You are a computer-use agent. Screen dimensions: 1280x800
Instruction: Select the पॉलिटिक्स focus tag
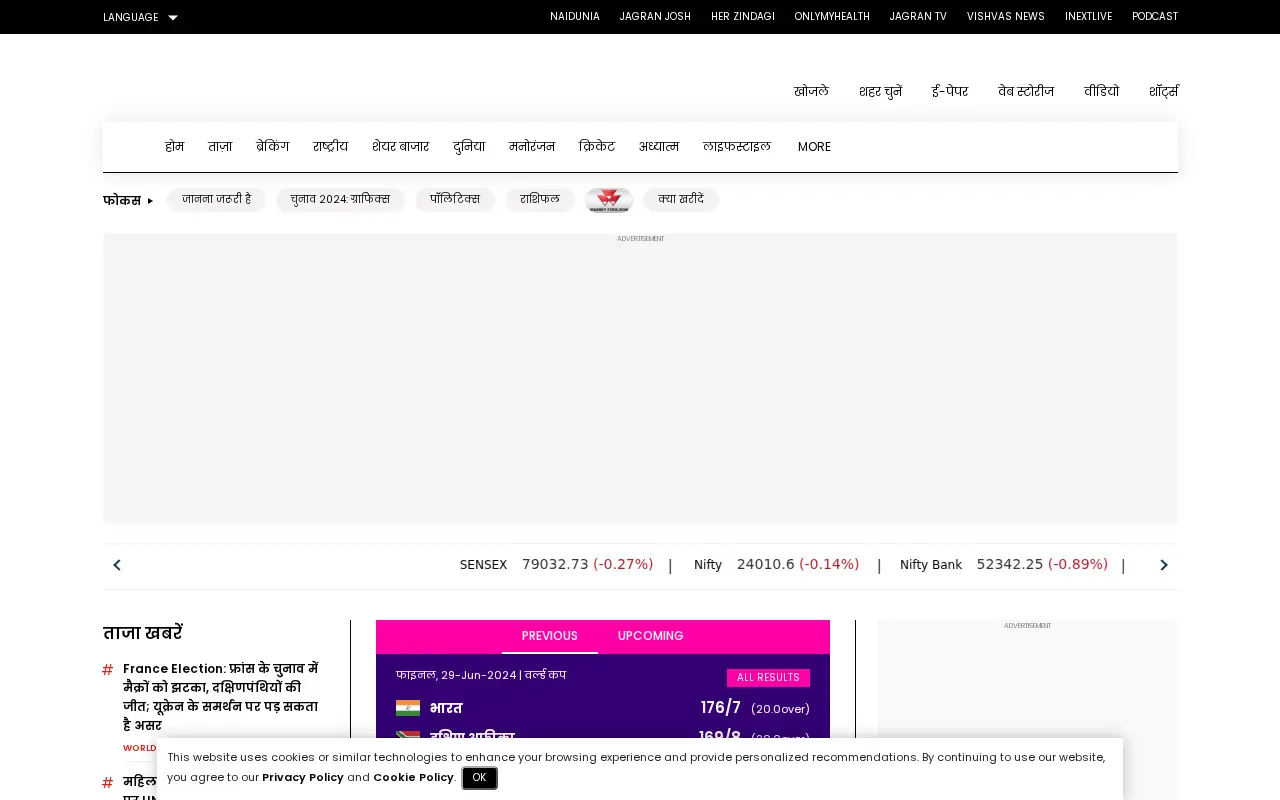coord(455,200)
